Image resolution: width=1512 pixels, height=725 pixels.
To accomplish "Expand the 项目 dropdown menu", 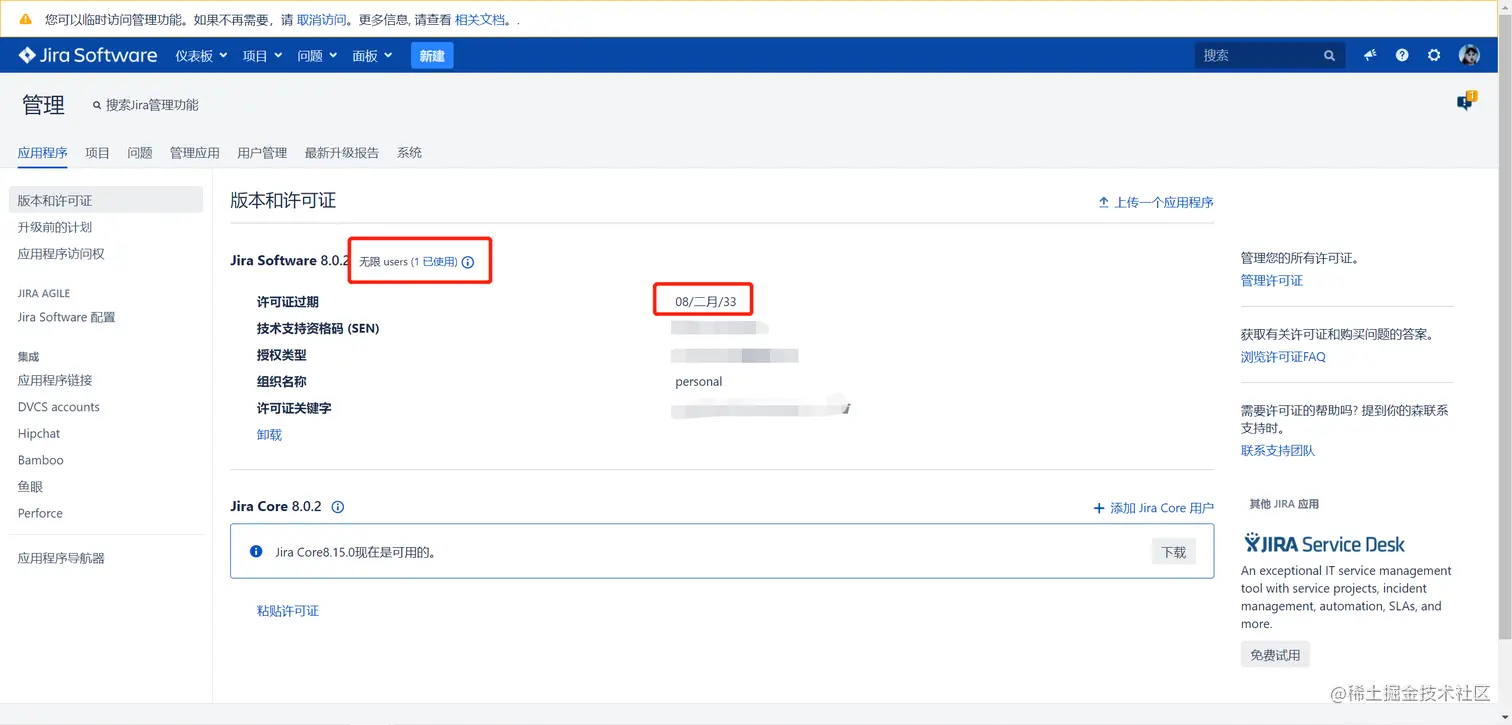I will tap(262, 56).
